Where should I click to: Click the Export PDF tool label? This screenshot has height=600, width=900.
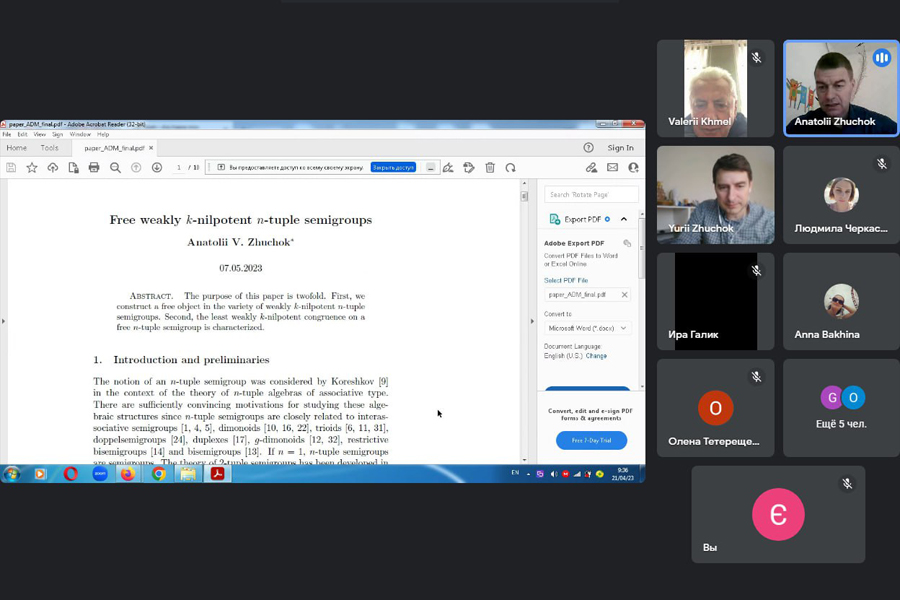[x=582, y=219]
